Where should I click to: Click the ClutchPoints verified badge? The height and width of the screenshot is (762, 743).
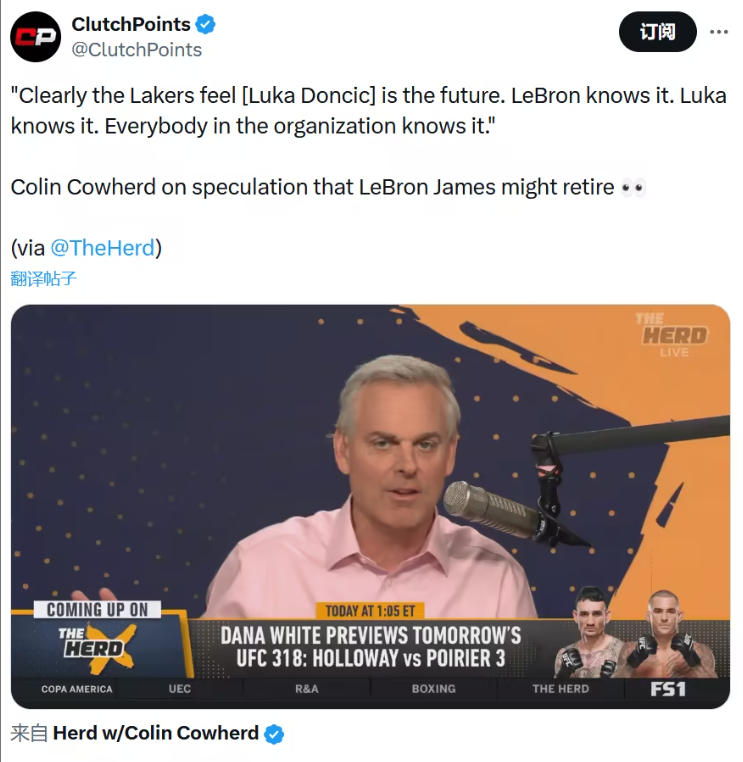pyautogui.click(x=206, y=24)
